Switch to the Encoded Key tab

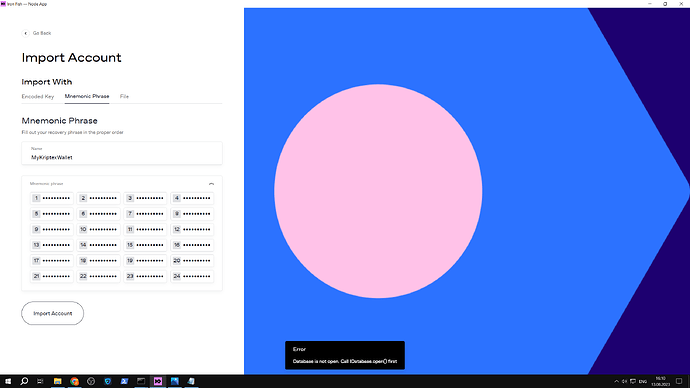pyautogui.click(x=38, y=96)
